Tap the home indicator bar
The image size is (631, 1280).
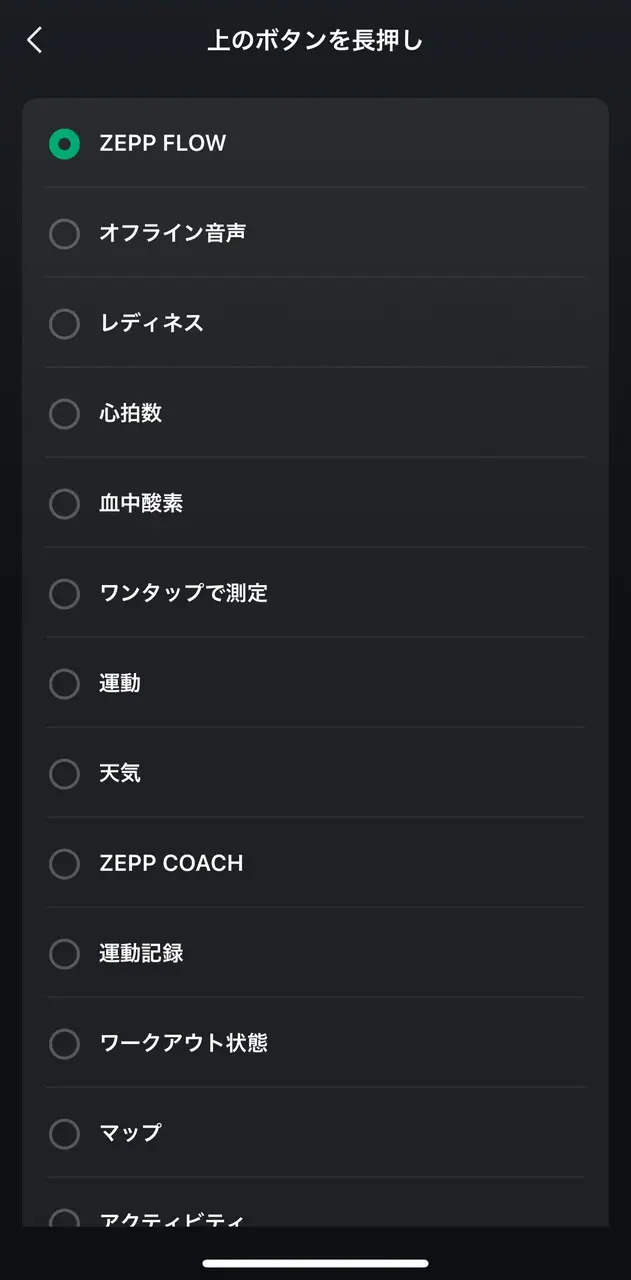click(315, 1263)
